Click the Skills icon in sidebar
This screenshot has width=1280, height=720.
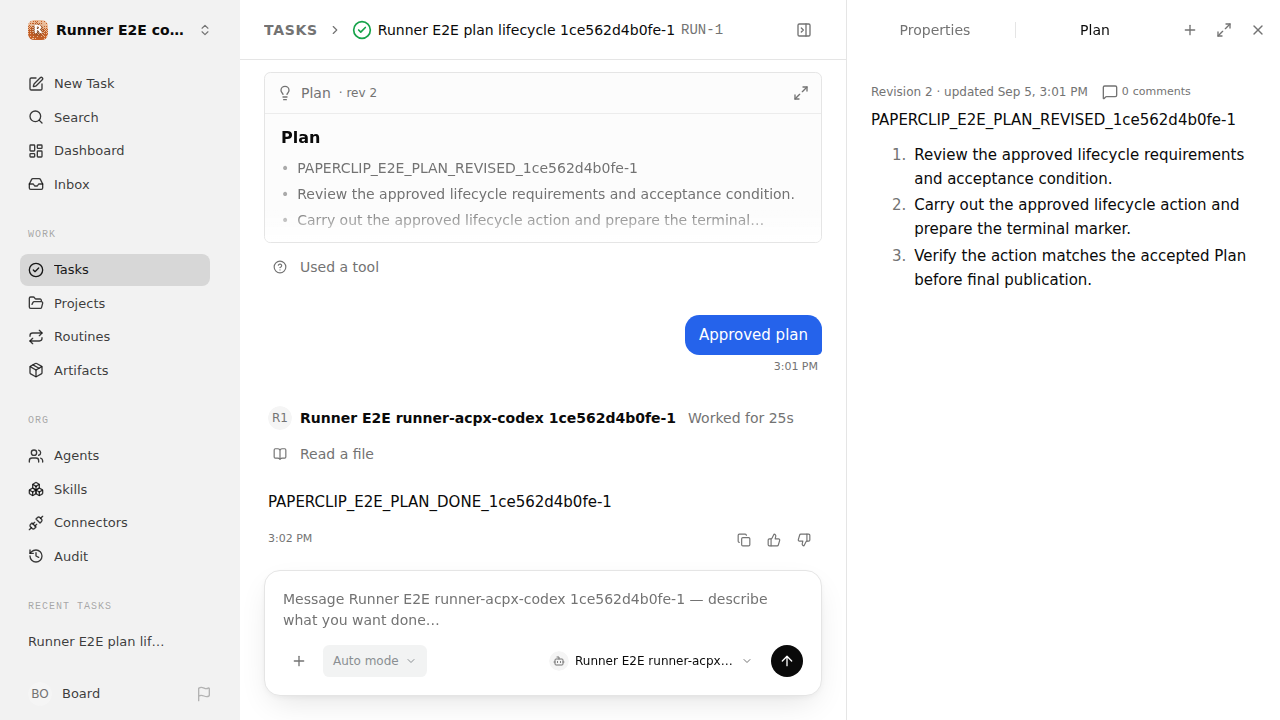[36, 489]
